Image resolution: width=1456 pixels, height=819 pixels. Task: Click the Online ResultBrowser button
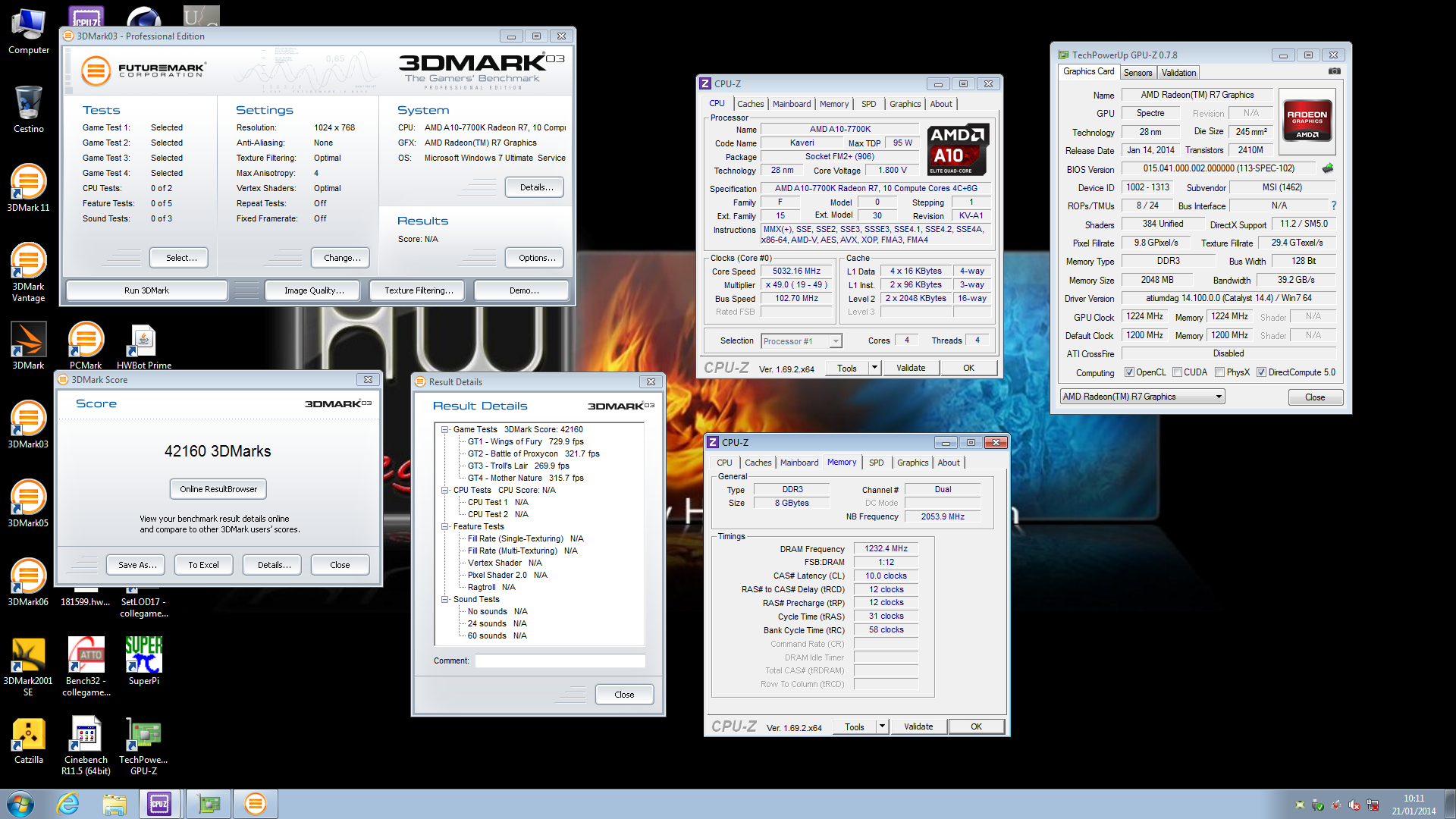[x=218, y=489]
